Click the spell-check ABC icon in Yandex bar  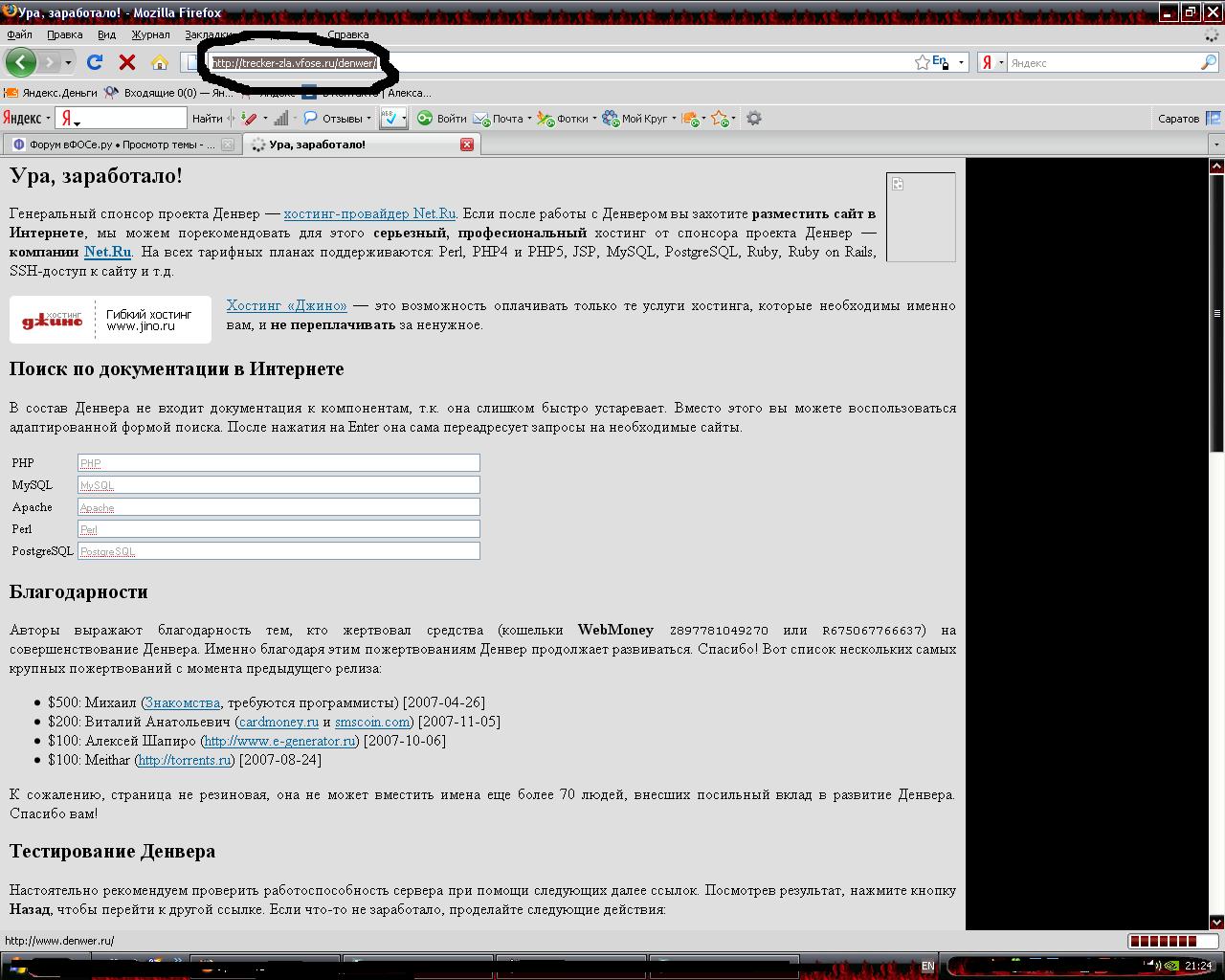(x=390, y=119)
